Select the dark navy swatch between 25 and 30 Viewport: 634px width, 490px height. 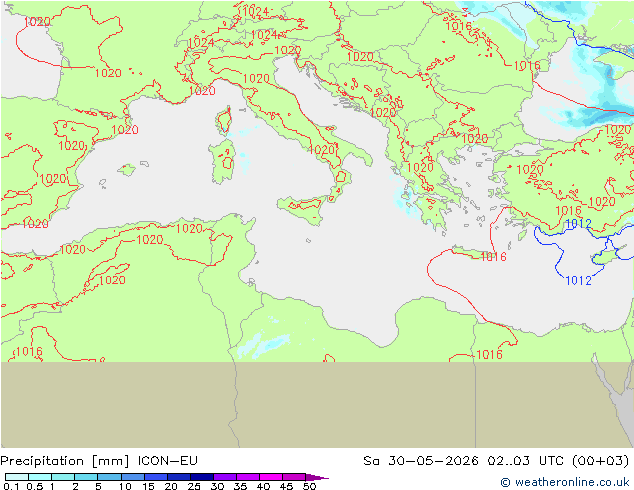pos(202,477)
